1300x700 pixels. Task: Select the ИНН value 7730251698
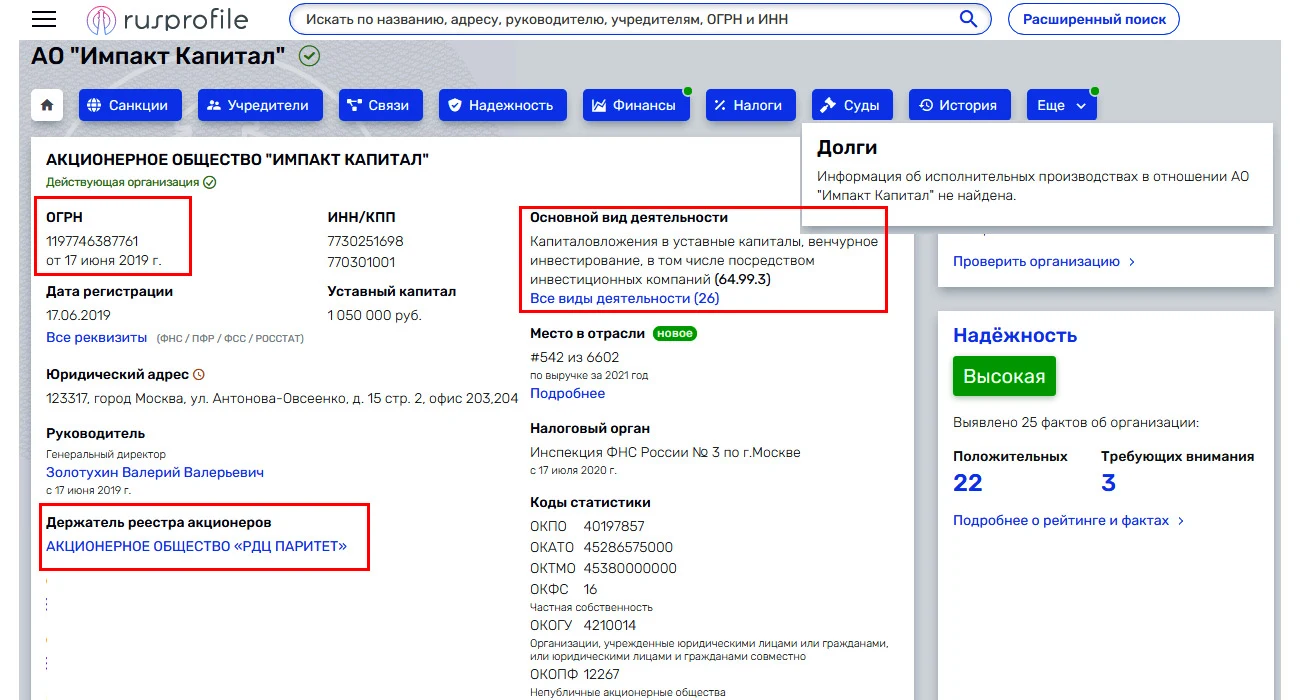[365, 241]
